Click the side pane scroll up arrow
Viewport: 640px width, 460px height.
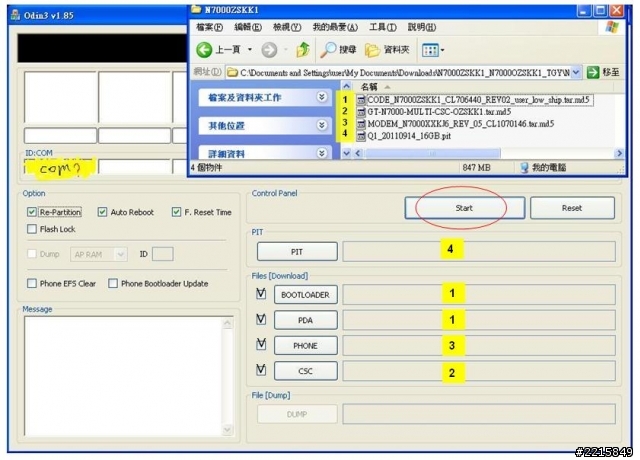346,86
